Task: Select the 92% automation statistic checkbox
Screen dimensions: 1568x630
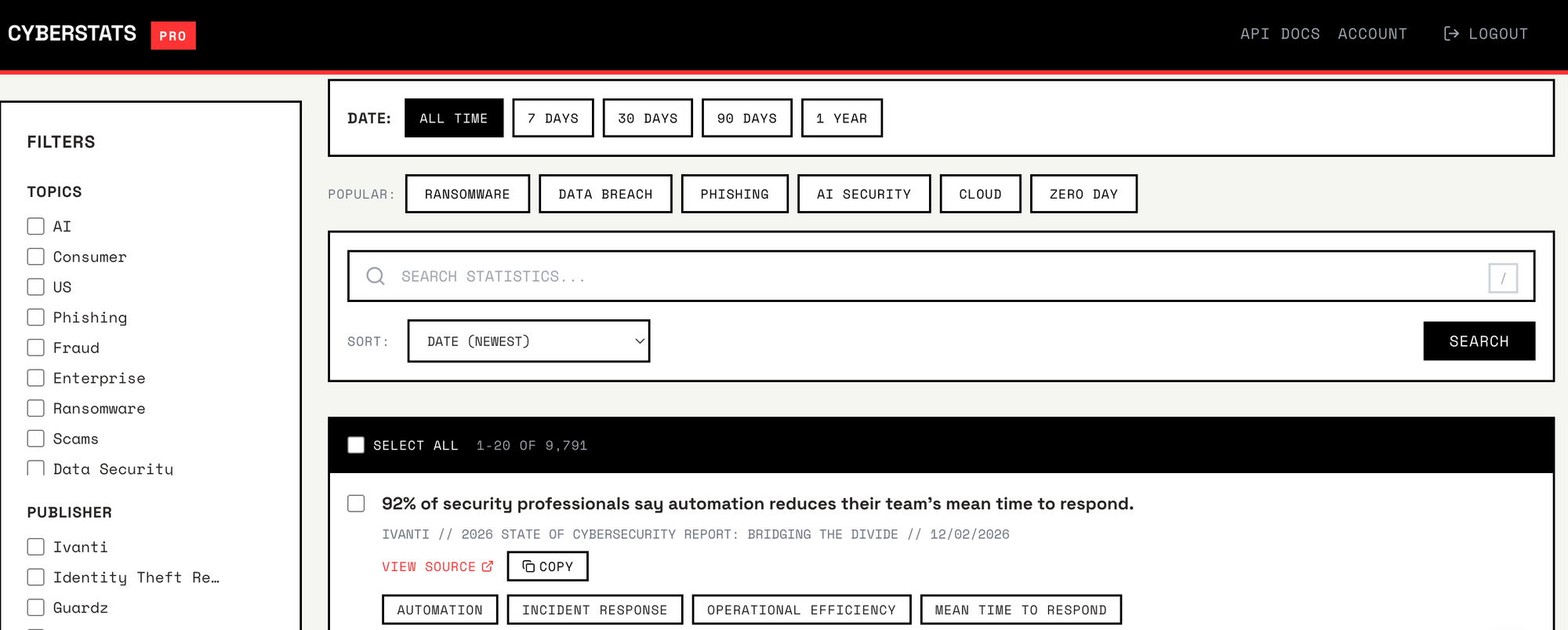Action: pos(356,503)
